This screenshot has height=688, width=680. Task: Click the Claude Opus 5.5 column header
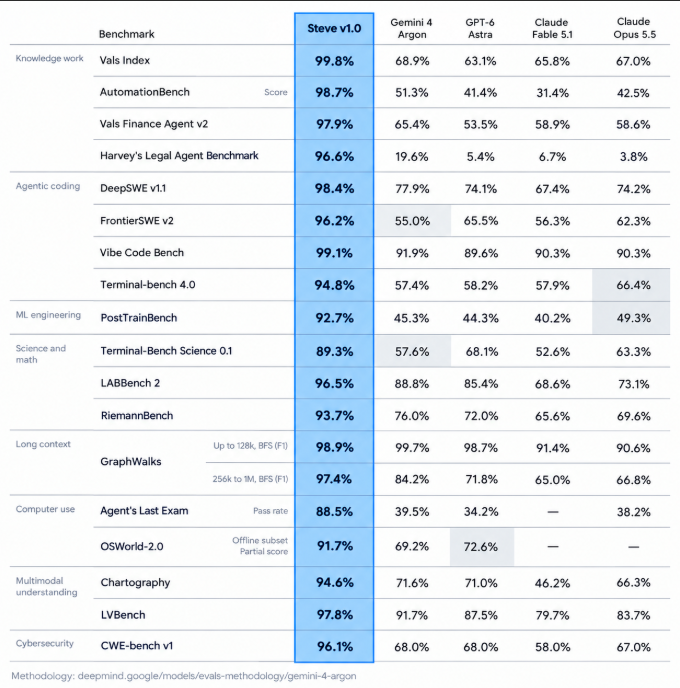(634, 28)
